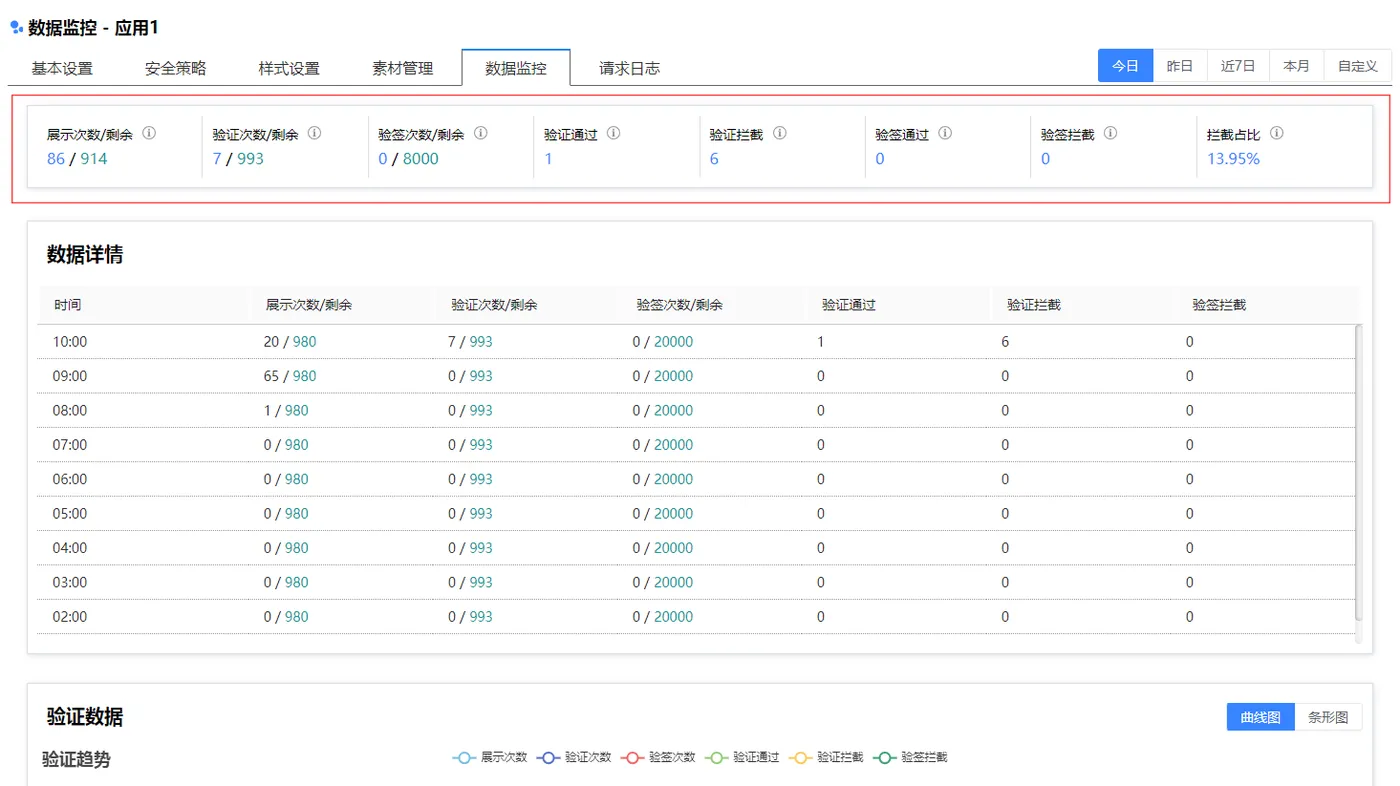The width and height of the screenshot is (1400, 786).
Task: Open the 素材管理 tab
Action: pos(403,68)
